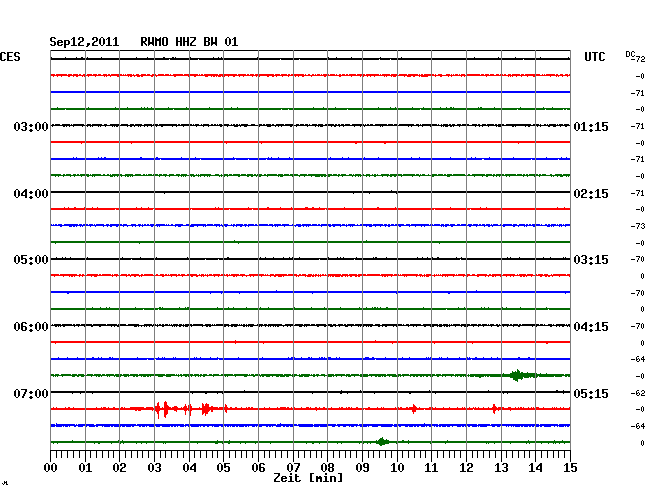Click the 11 minute axis tick label
The image size is (650, 494).
click(431, 467)
